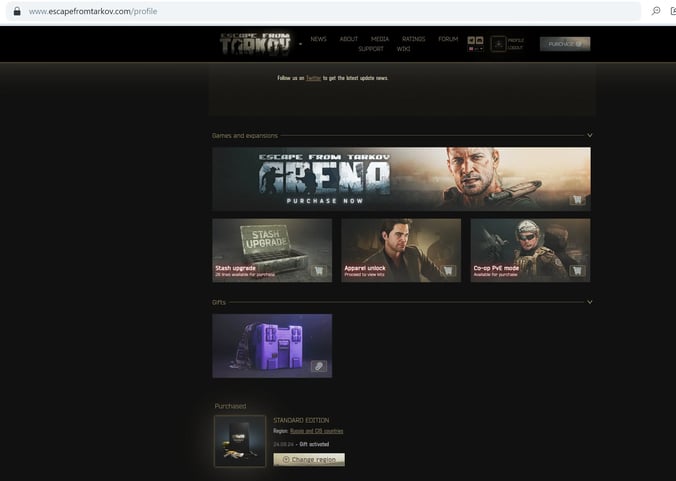Open the Ratings page
The width and height of the screenshot is (676, 481).
[x=413, y=39]
